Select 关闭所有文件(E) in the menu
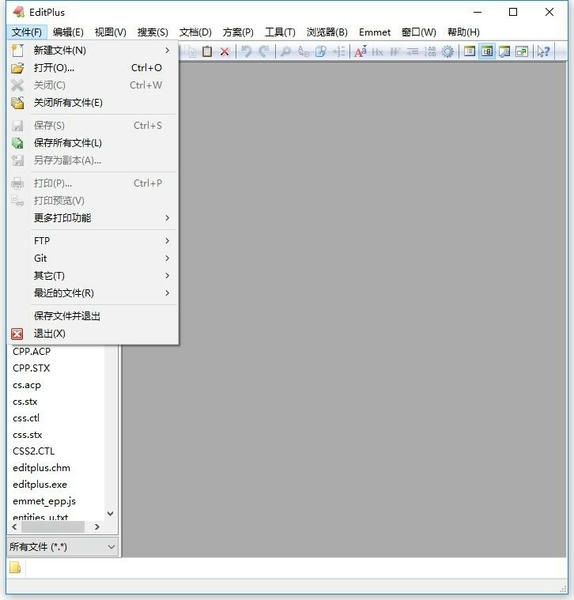 point(93,103)
